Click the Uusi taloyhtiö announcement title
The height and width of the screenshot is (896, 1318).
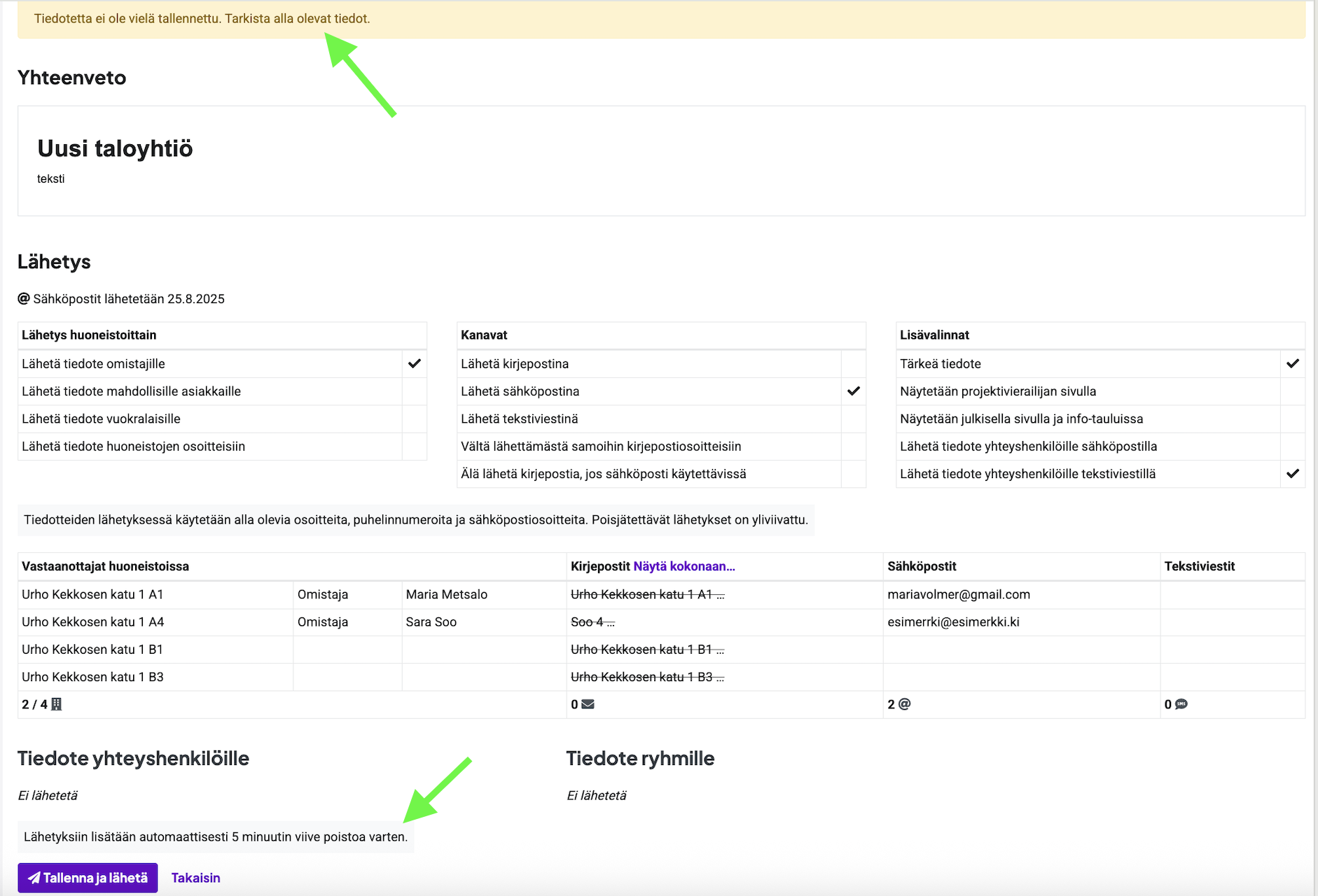point(115,148)
